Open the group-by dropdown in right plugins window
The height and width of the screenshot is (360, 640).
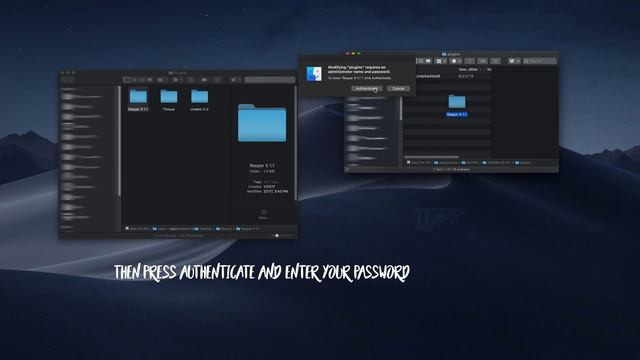click(440, 61)
